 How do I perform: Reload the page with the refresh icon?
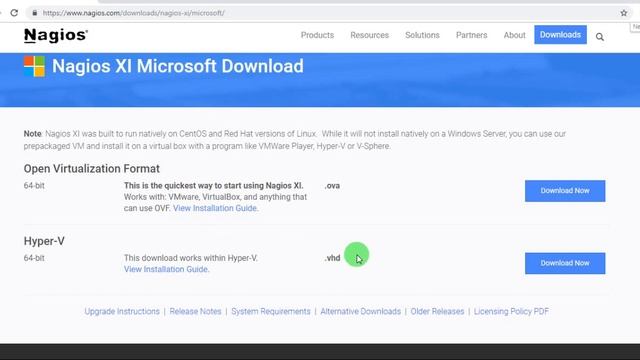(x=14, y=13)
